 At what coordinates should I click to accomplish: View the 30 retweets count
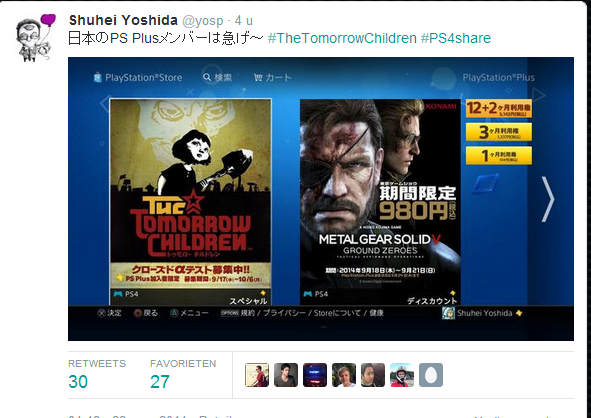(78, 381)
